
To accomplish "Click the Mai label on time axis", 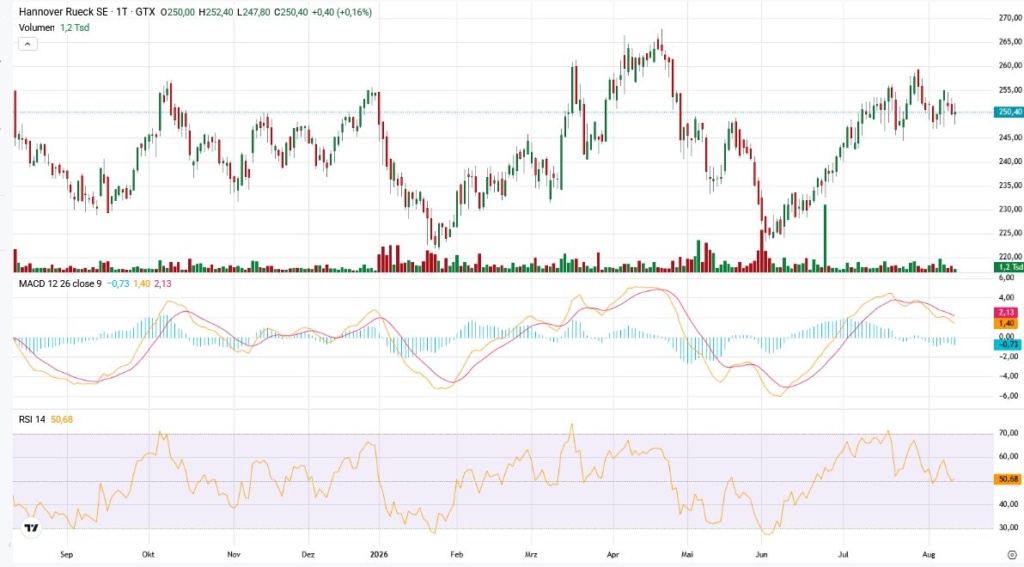I will [686, 555].
